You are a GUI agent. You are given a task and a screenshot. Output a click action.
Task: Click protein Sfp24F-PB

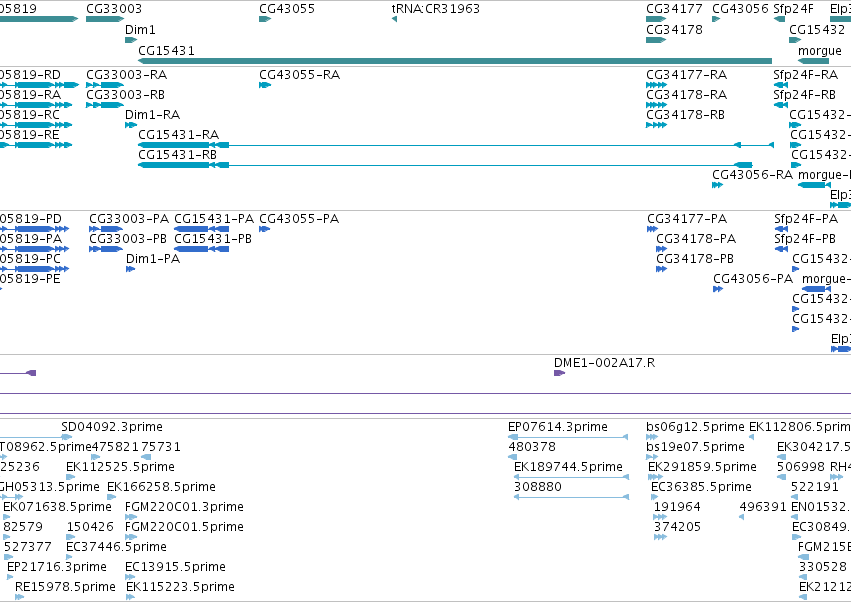click(x=805, y=239)
